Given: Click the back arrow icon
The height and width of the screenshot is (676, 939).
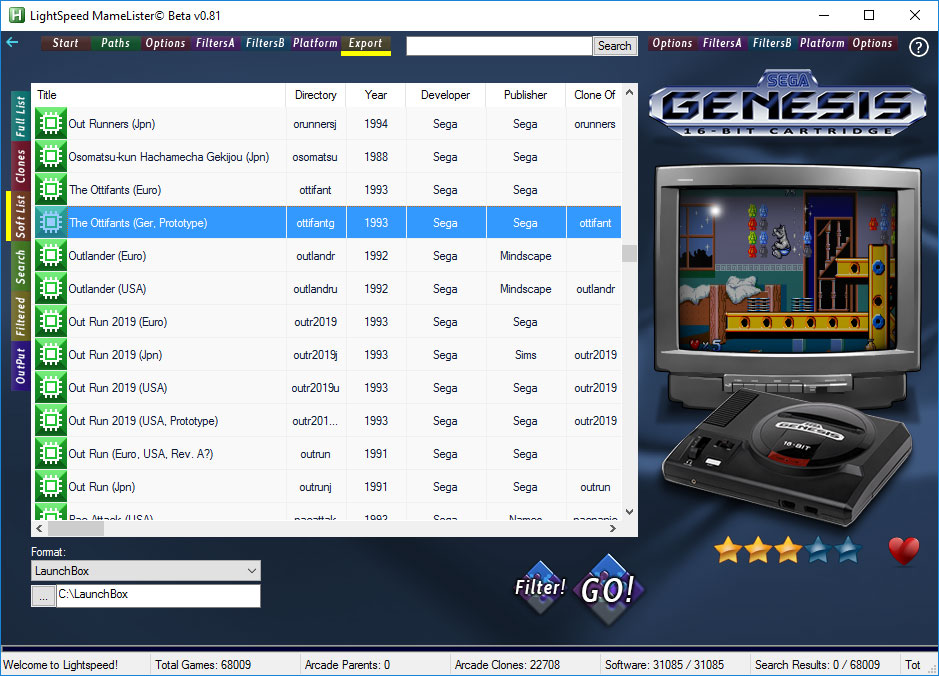Looking at the screenshot, I should [12, 42].
